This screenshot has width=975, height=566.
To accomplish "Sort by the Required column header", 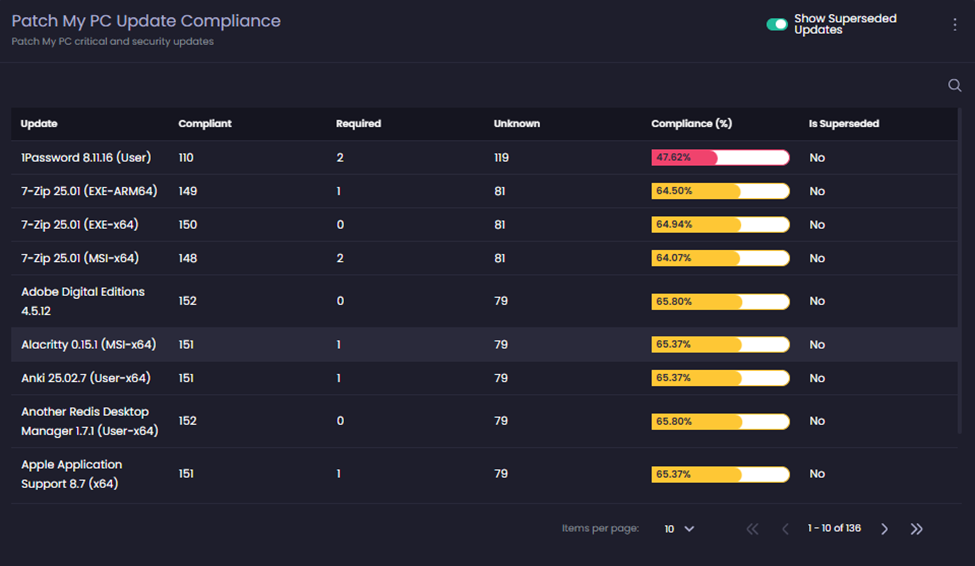I will point(358,123).
